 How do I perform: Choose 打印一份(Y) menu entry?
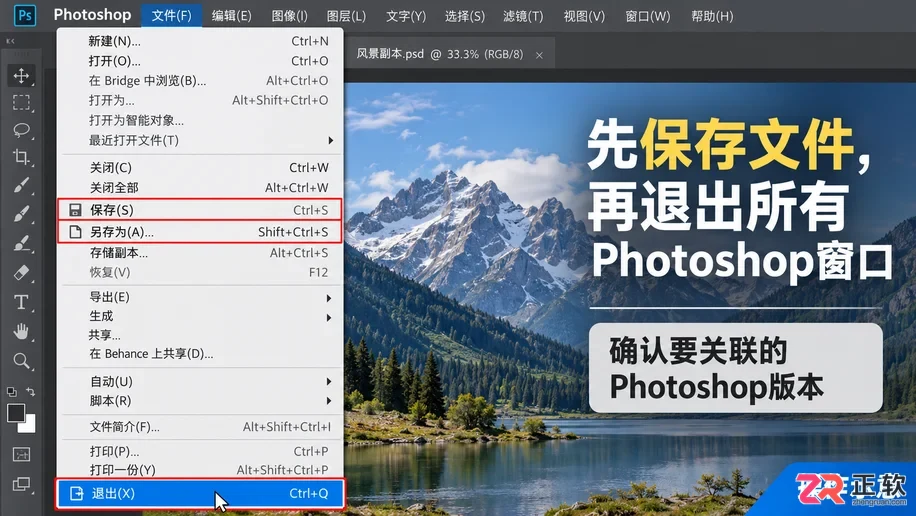point(200,470)
